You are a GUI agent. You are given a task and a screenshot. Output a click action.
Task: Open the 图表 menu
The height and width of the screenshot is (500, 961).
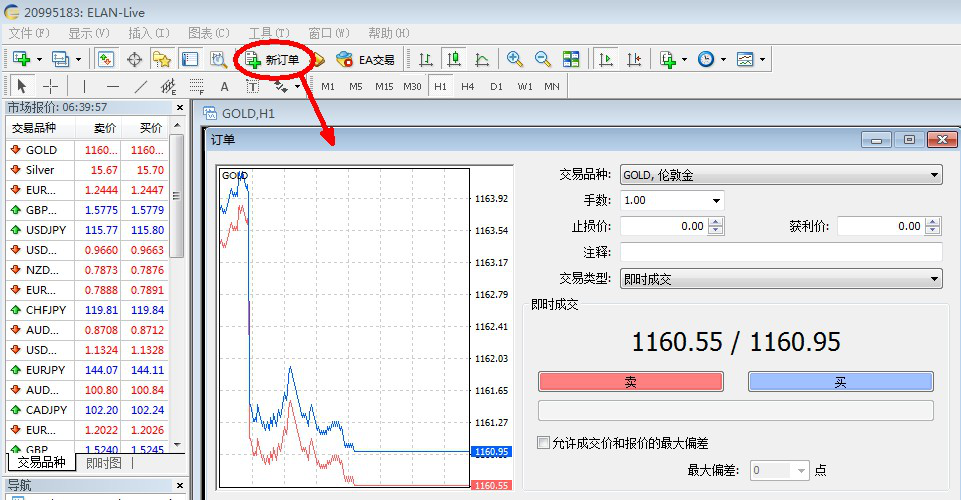click(x=209, y=33)
